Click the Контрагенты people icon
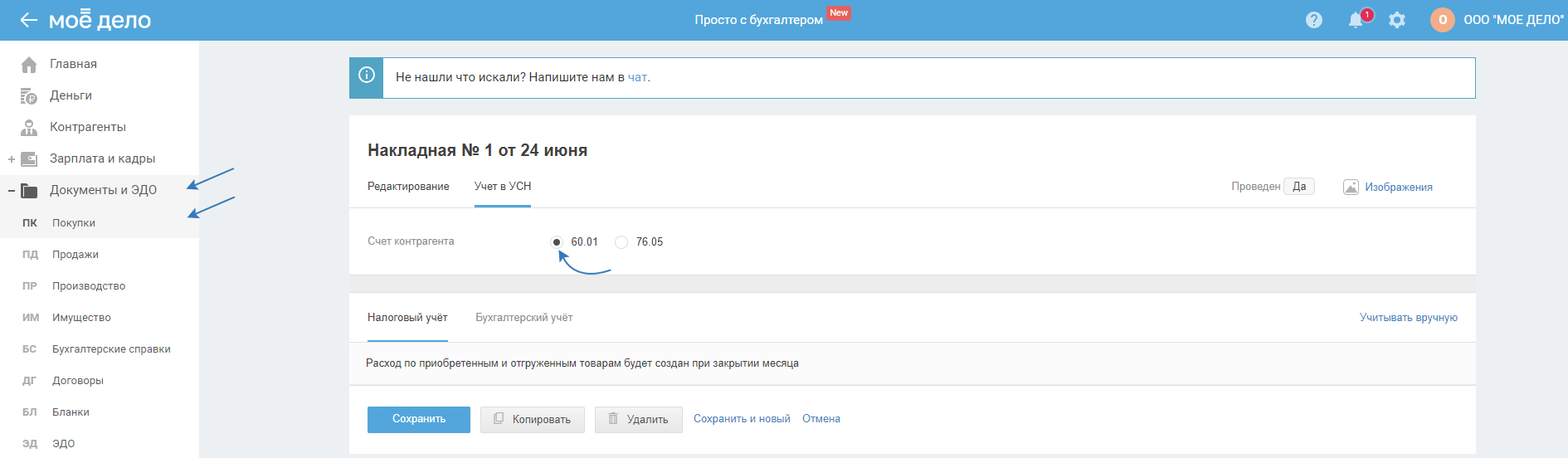Image resolution: width=1568 pixels, height=458 pixels. click(x=29, y=128)
